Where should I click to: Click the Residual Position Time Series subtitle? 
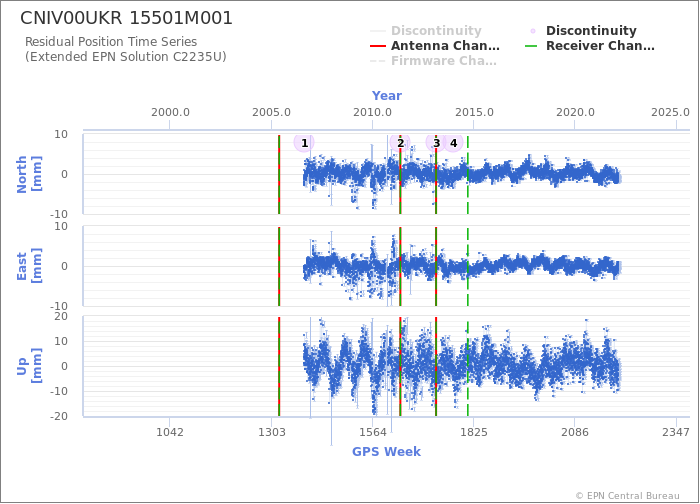click(x=111, y=42)
